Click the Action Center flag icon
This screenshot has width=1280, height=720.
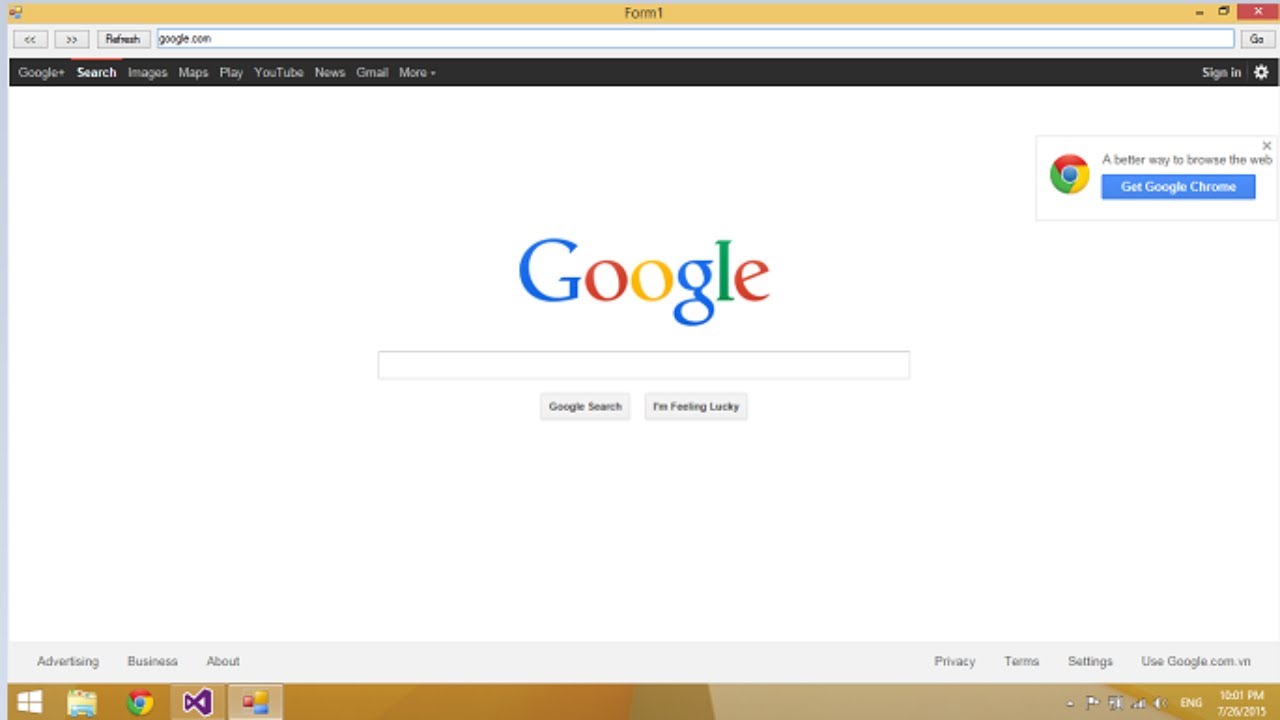pos(1092,703)
